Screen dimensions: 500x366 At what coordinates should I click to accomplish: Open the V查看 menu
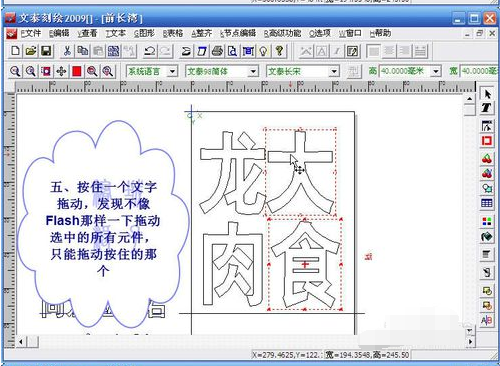(87, 33)
